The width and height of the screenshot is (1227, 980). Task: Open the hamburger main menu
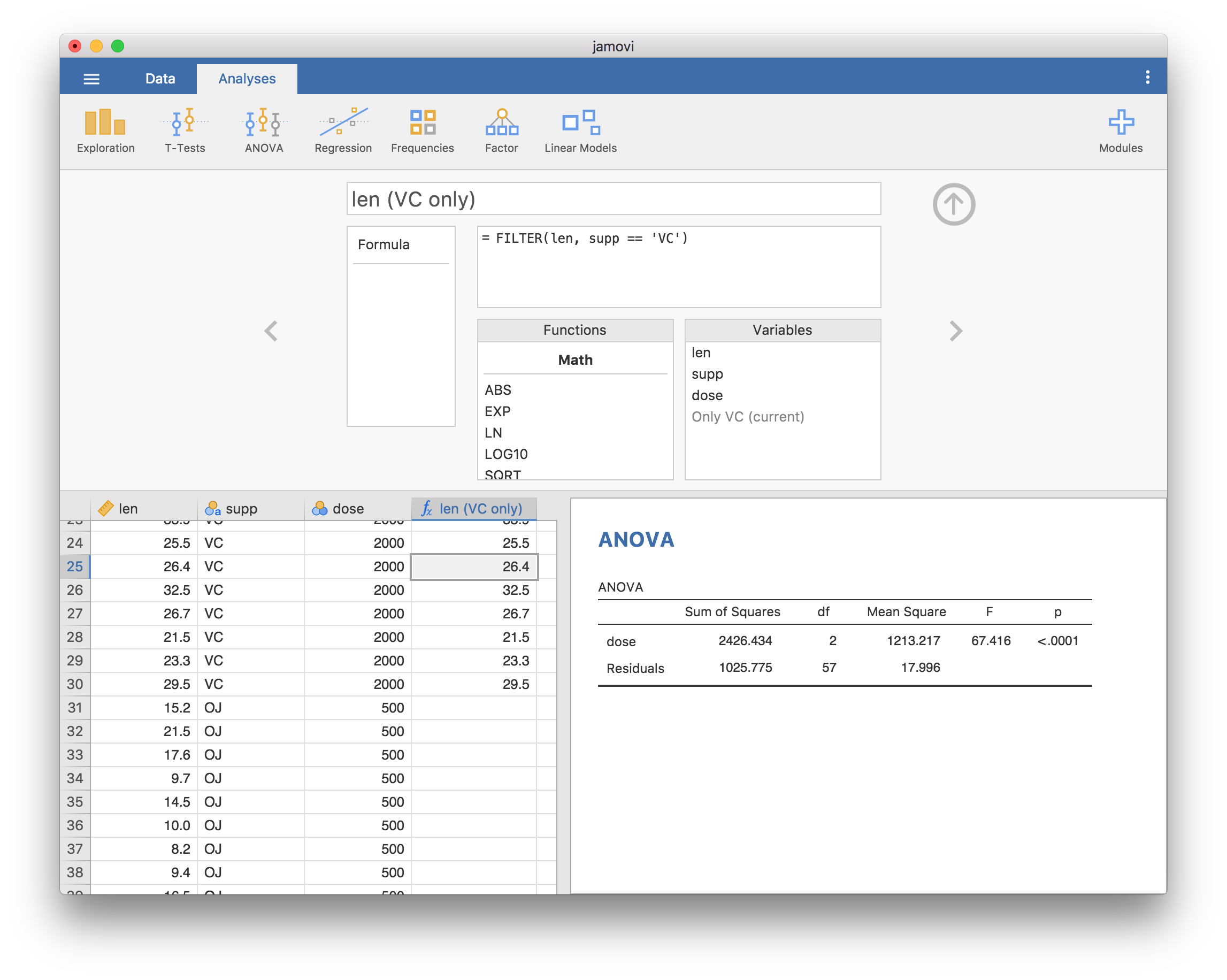click(x=91, y=79)
